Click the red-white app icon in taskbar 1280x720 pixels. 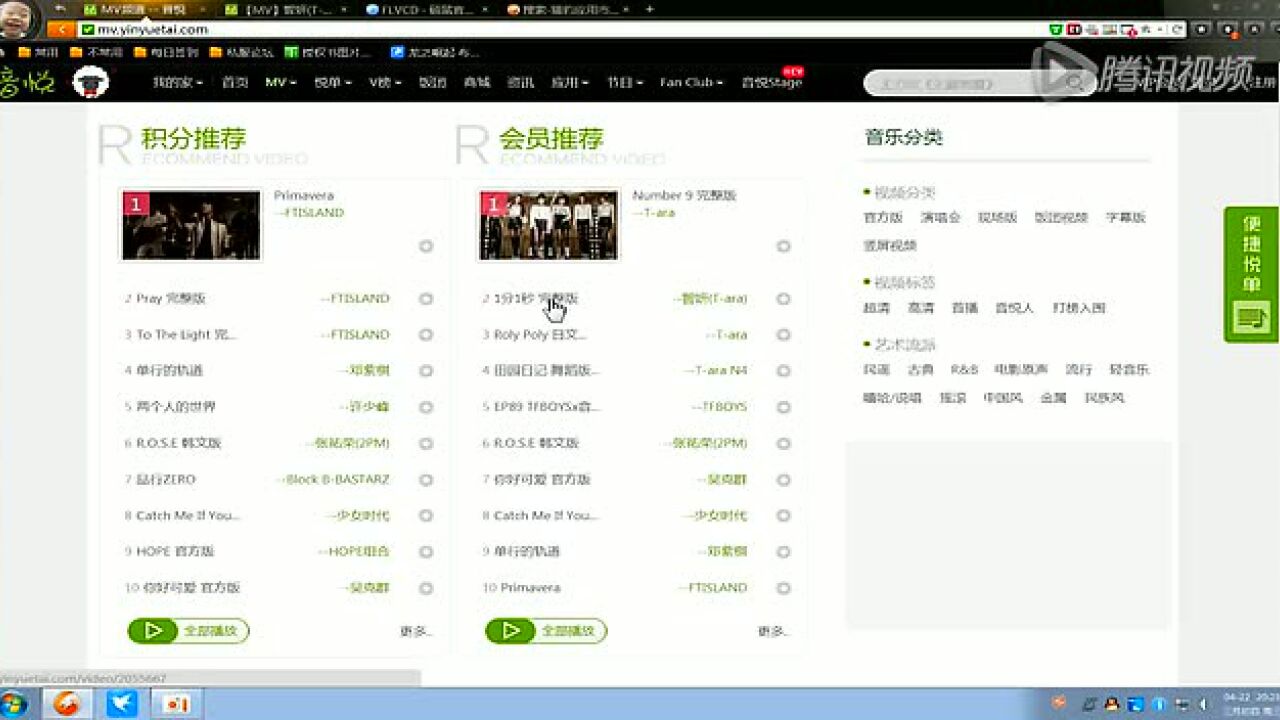tap(176, 703)
